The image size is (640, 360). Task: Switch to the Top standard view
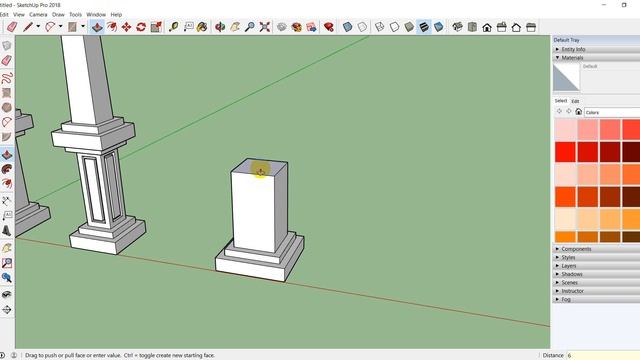tap(472, 27)
